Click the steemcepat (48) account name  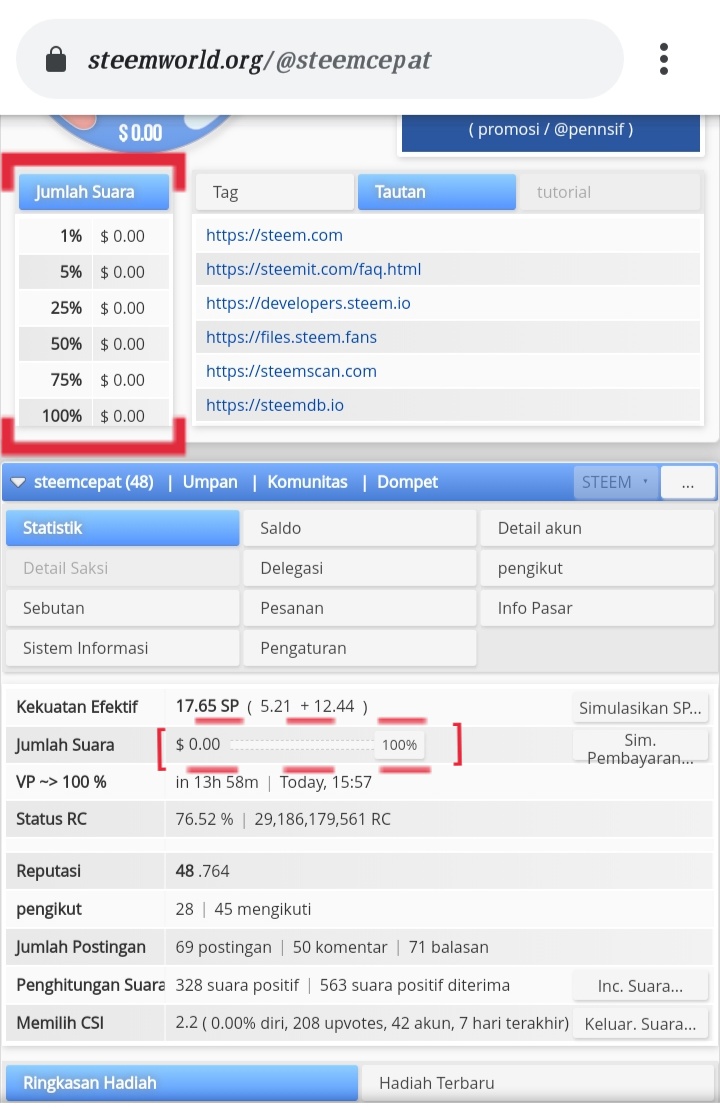click(x=94, y=482)
